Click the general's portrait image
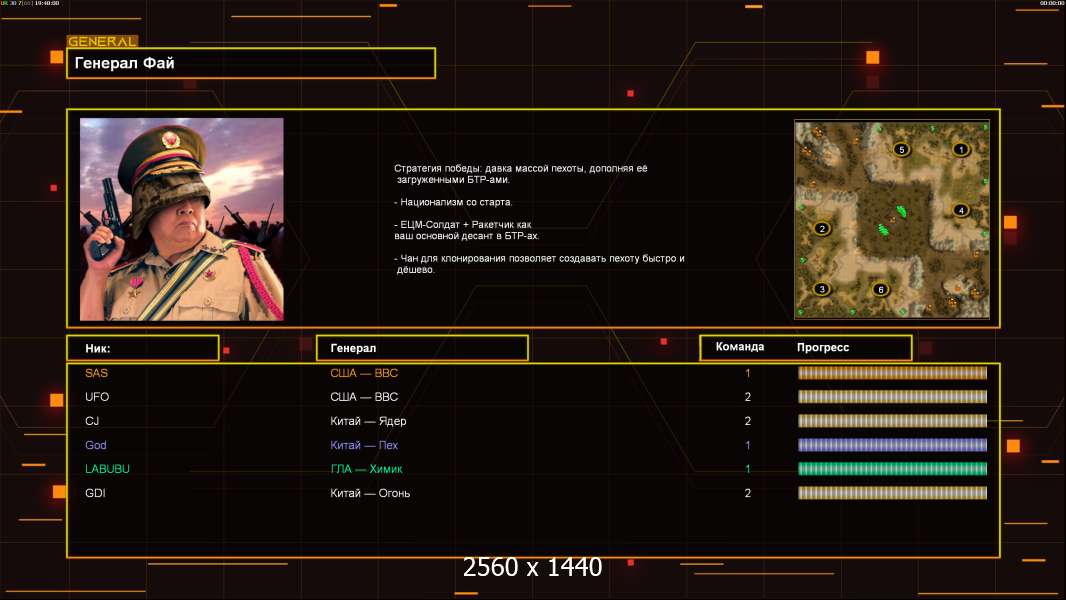This screenshot has width=1066, height=600. (182, 219)
